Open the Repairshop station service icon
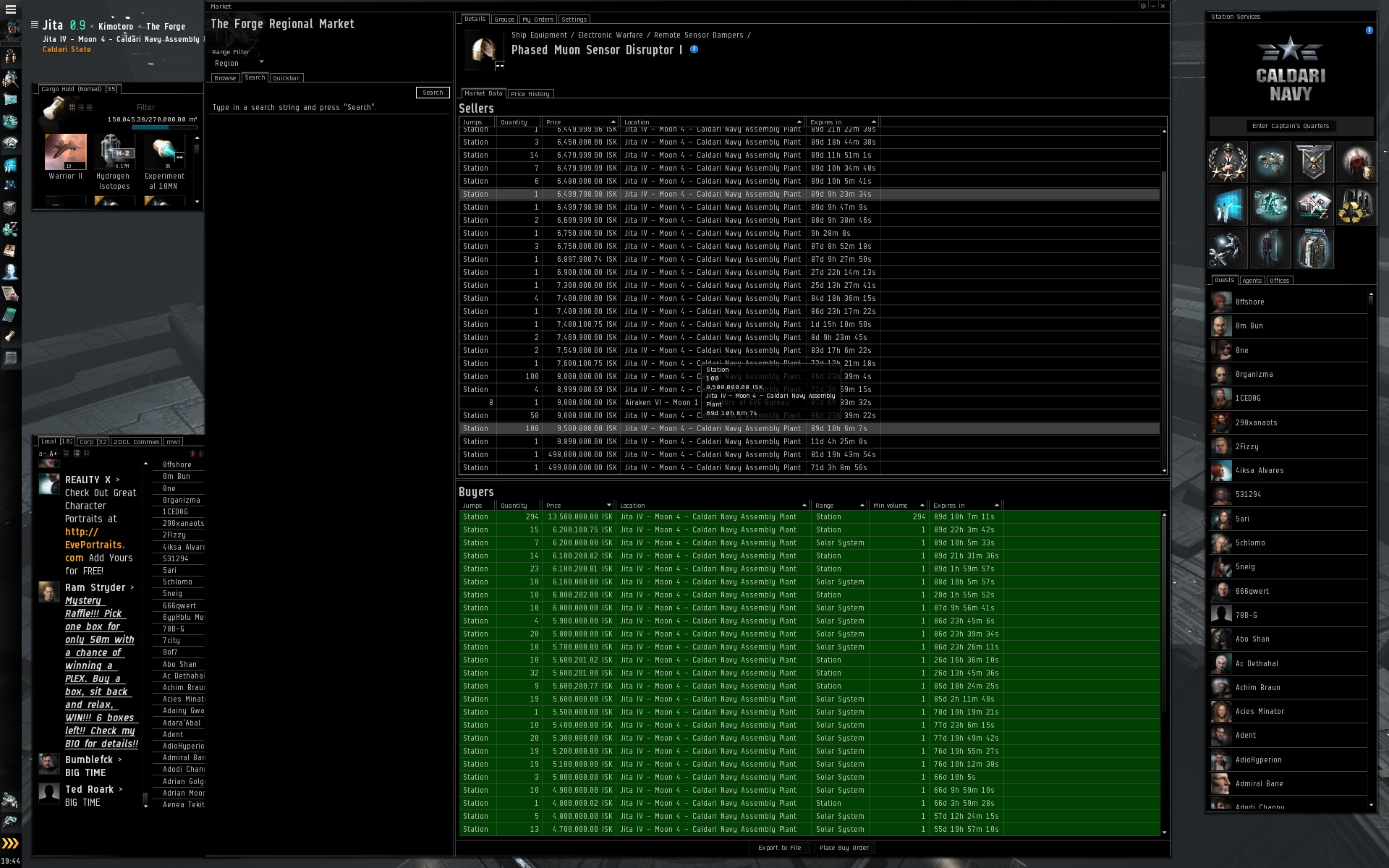Image resolution: width=1389 pixels, height=868 pixels. coord(1228,248)
